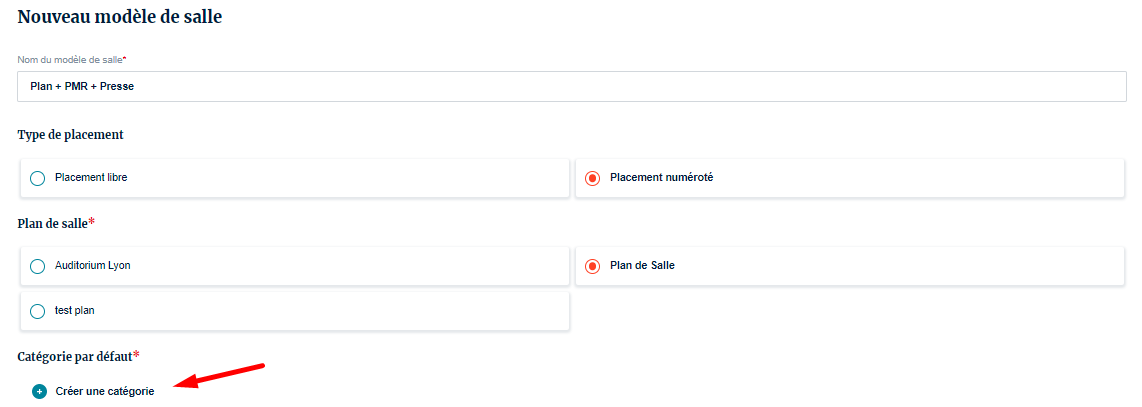This screenshot has height=407, width=1142.
Task: Choose the Auditorium Lyon radio button
Action: (x=38, y=266)
